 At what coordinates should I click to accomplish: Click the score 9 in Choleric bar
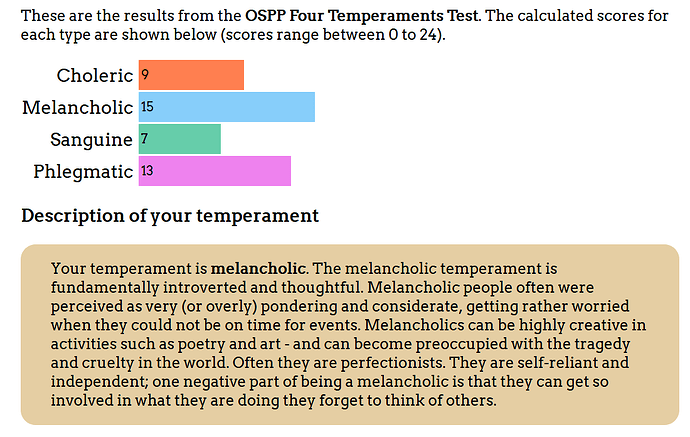[x=145, y=74]
